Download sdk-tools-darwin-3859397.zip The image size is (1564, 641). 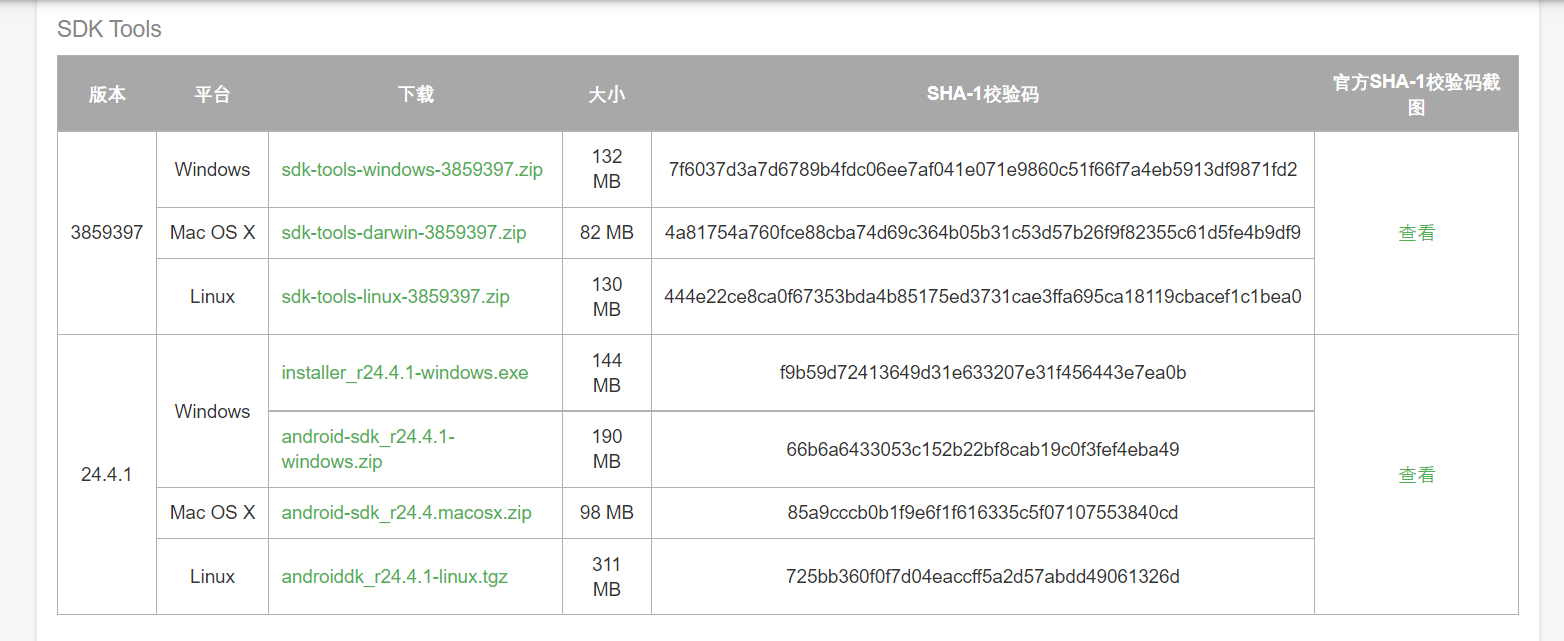pyautogui.click(x=404, y=232)
